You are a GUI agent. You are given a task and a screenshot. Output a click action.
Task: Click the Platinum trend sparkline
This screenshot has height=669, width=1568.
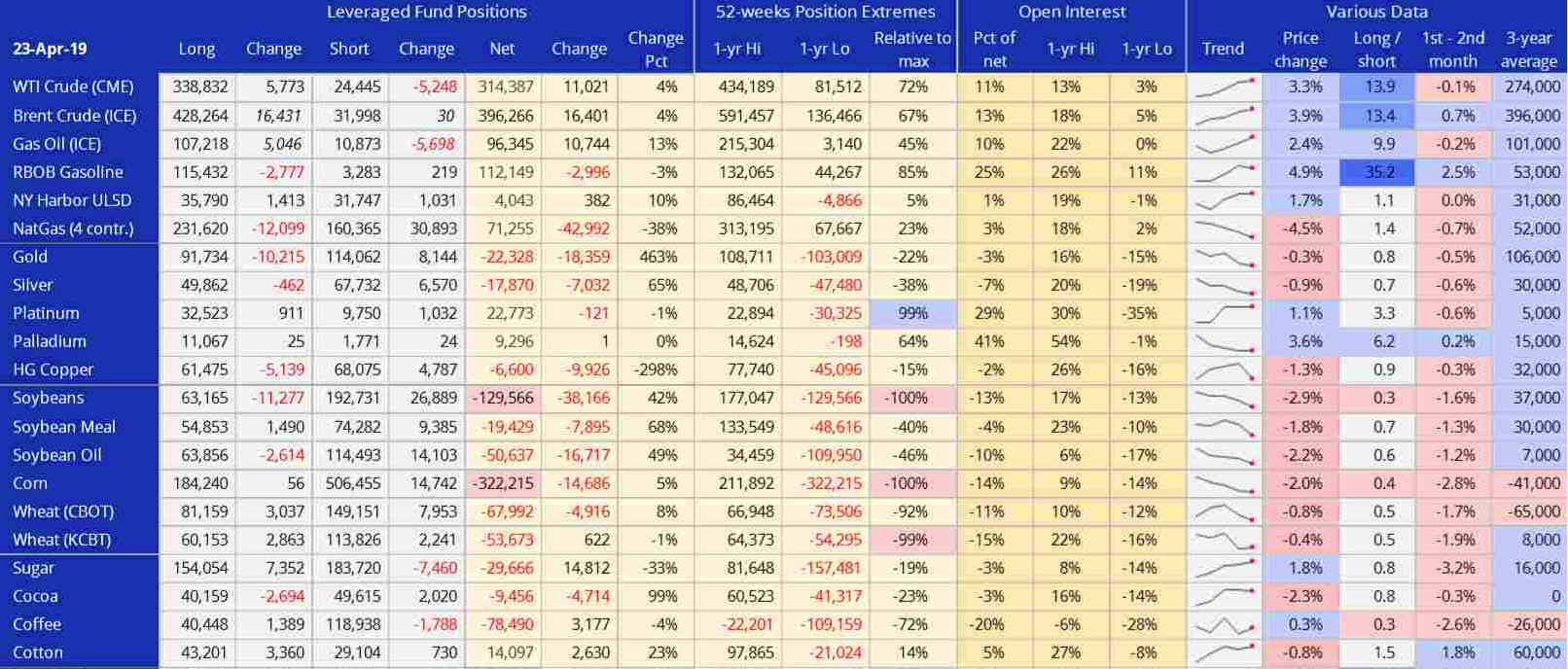[x=1224, y=314]
